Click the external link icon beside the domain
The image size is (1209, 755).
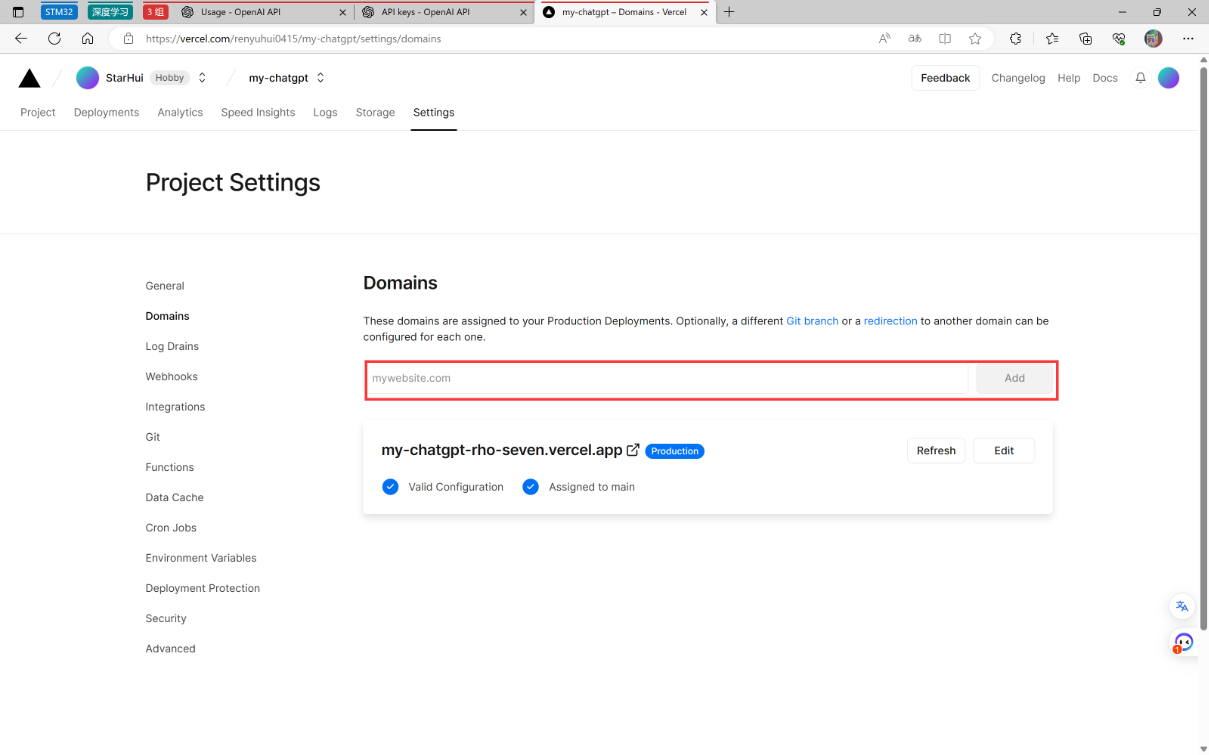(633, 450)
